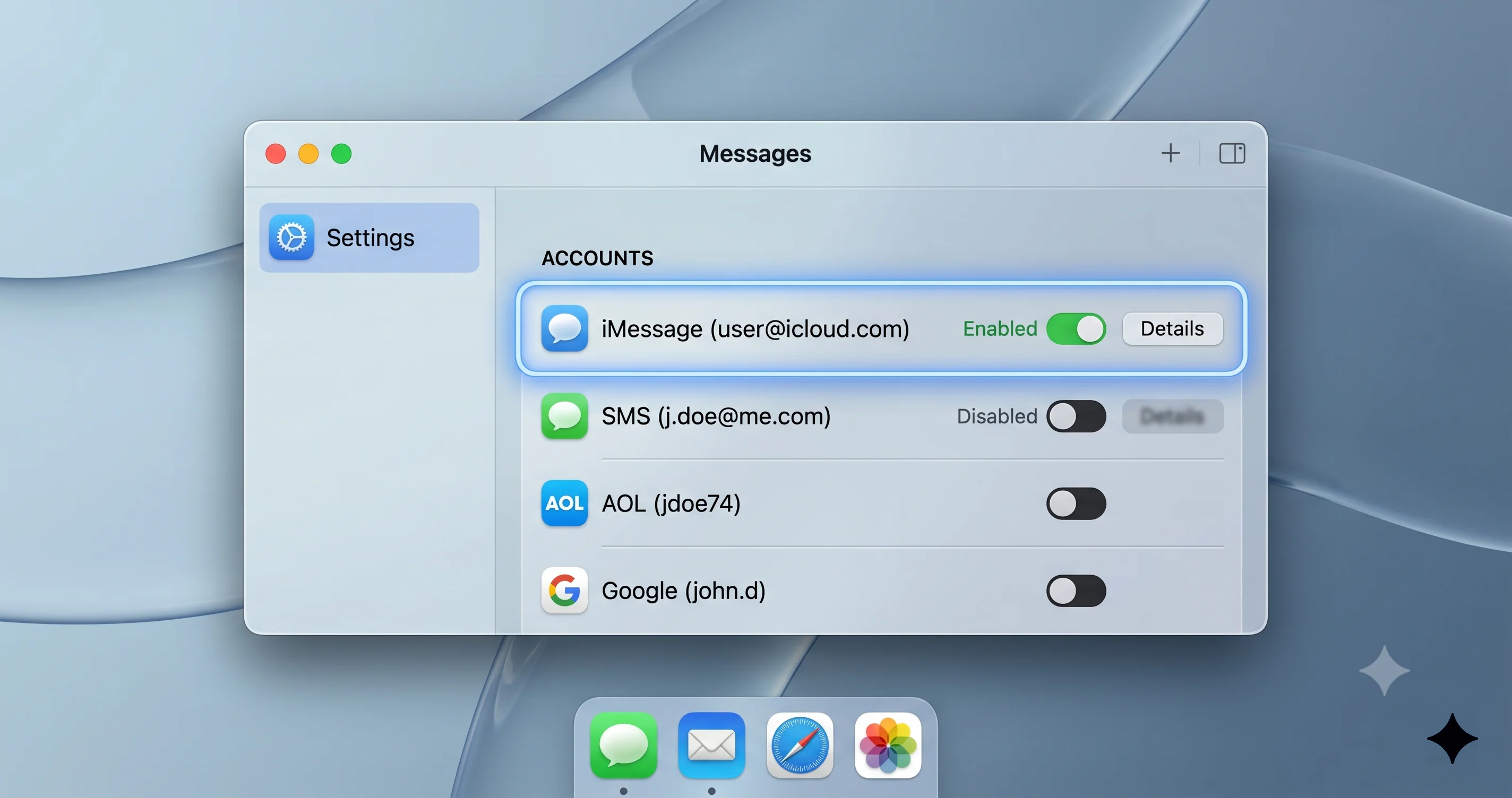Click the iMessage blue bubble icon
The image size is (1512, 798).
[565, 328]
